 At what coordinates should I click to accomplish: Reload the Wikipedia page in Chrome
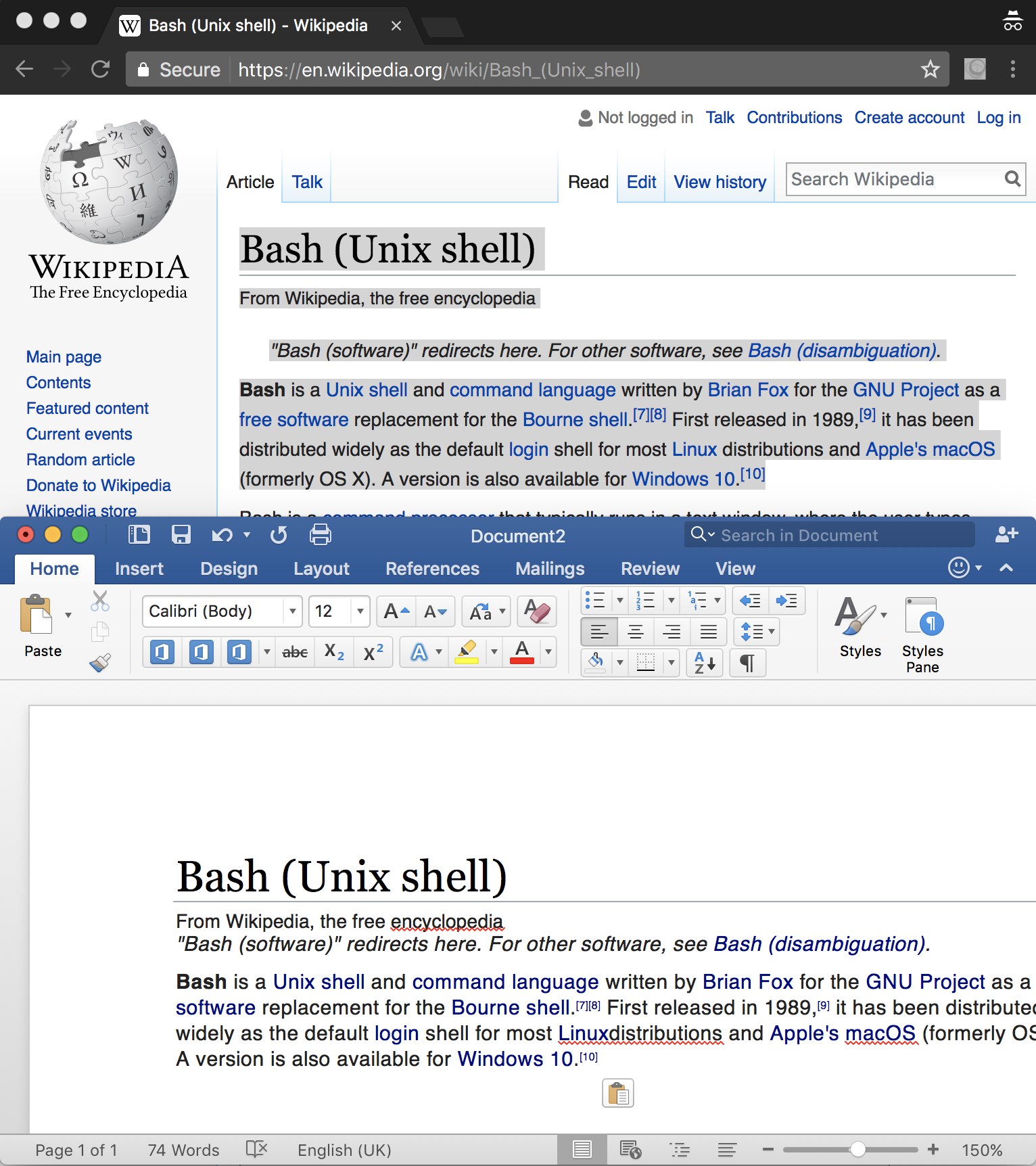[100, 69]
